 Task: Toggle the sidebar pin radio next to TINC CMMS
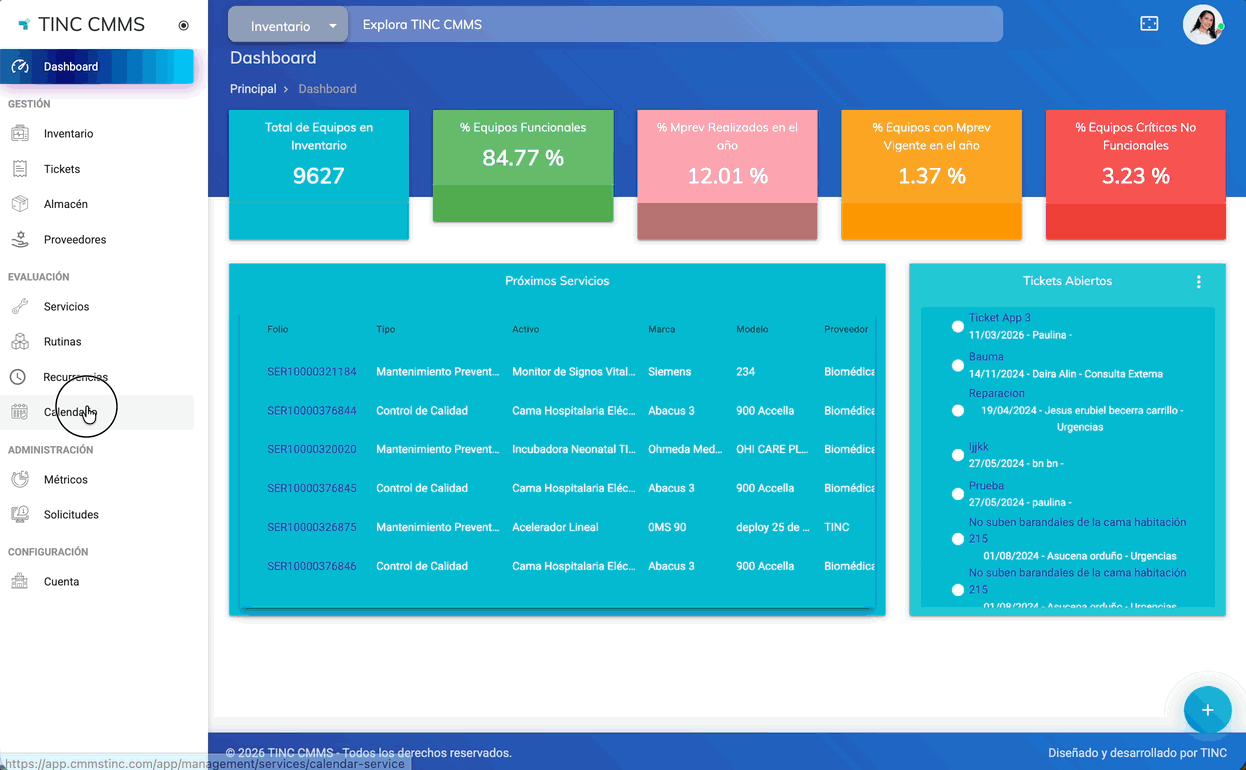click(183, 26)
